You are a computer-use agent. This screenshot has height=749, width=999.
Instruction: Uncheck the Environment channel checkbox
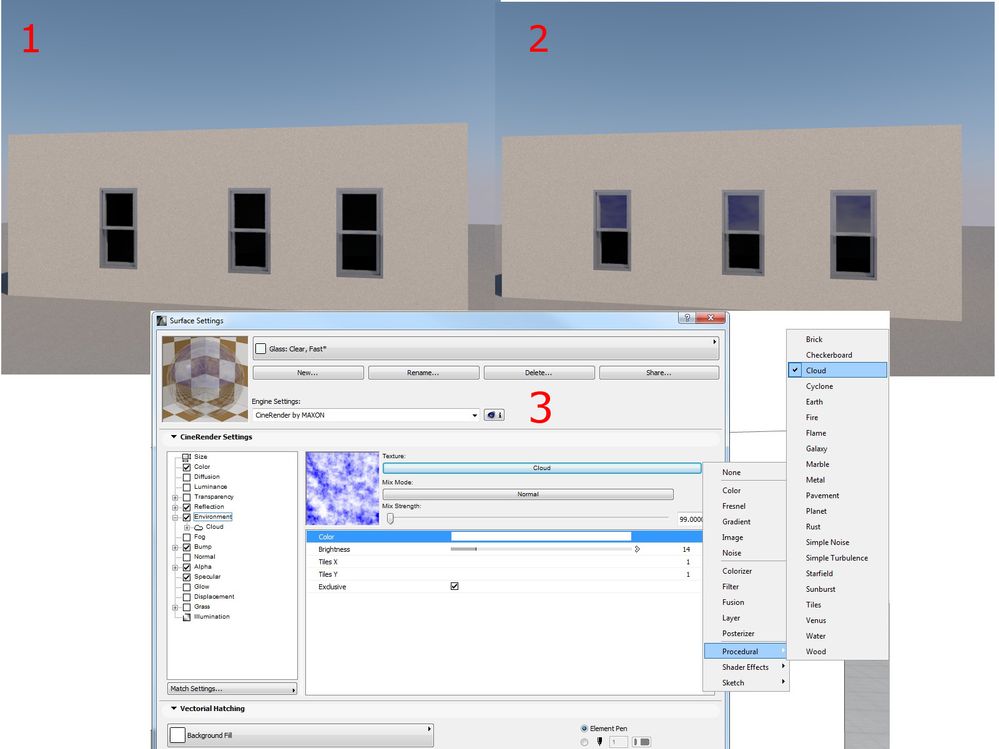187,517
